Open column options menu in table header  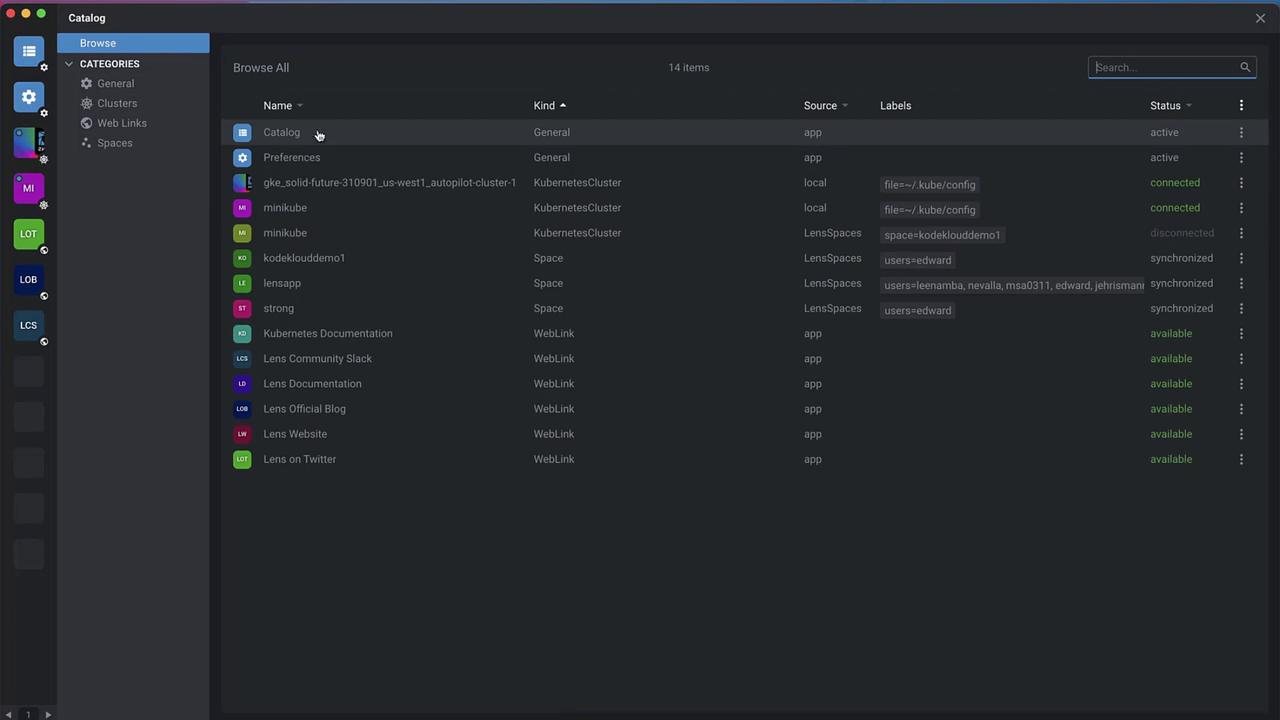(x=1241, y=105)
